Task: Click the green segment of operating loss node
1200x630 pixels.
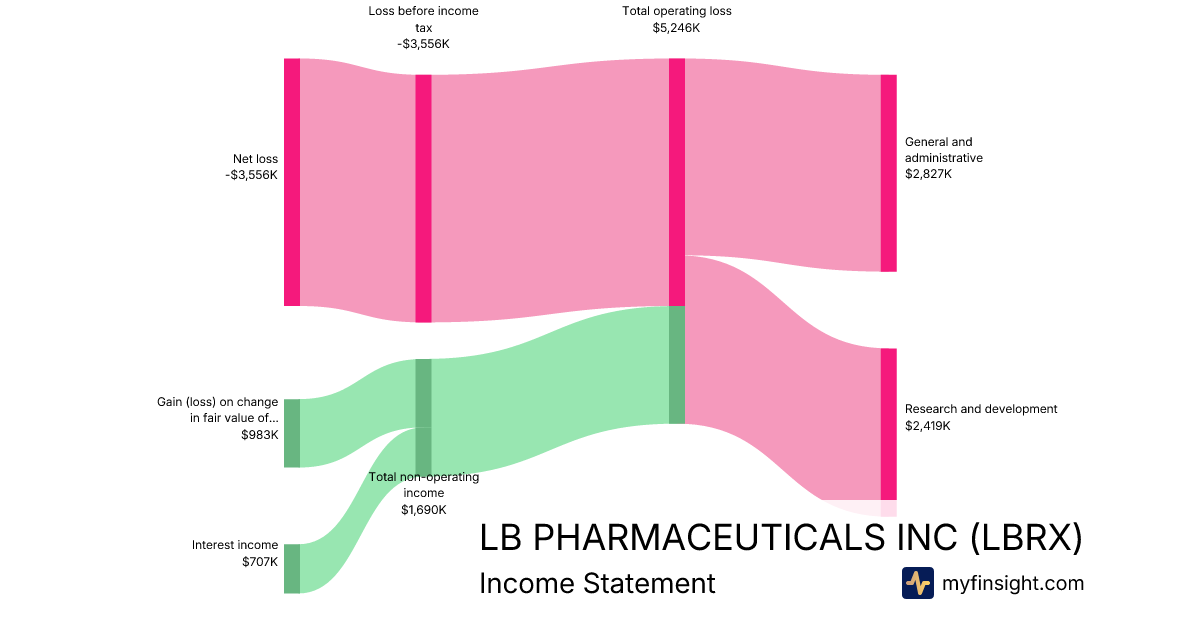Action: (677, 364)
